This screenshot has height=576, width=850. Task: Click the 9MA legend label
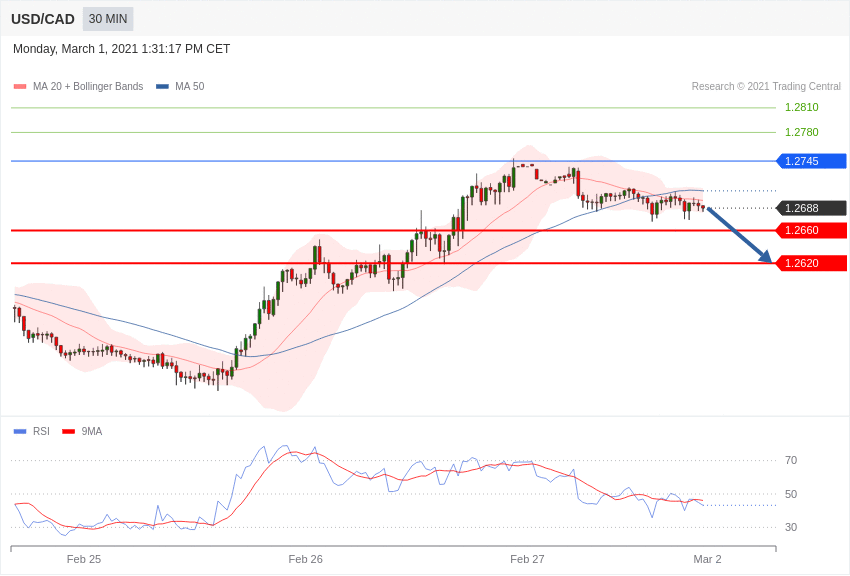pos(92,431)
